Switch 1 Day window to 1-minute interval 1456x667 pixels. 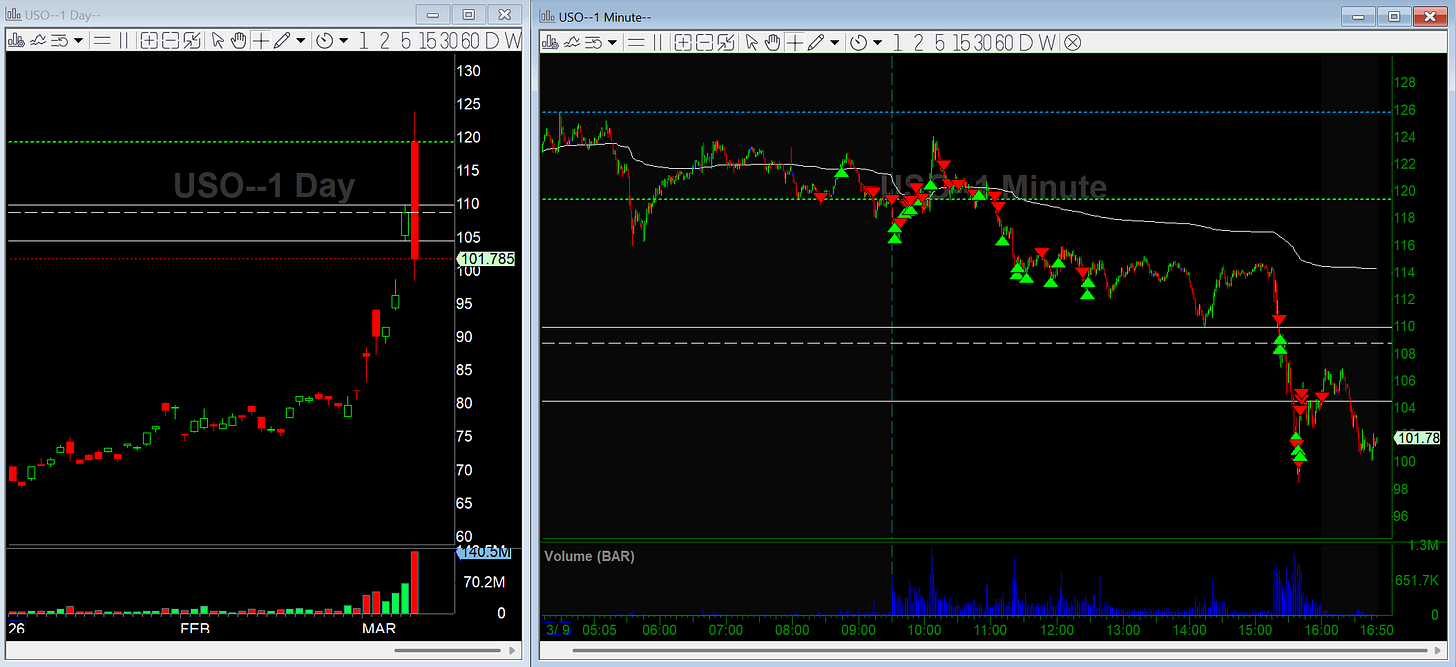point(364,40)
